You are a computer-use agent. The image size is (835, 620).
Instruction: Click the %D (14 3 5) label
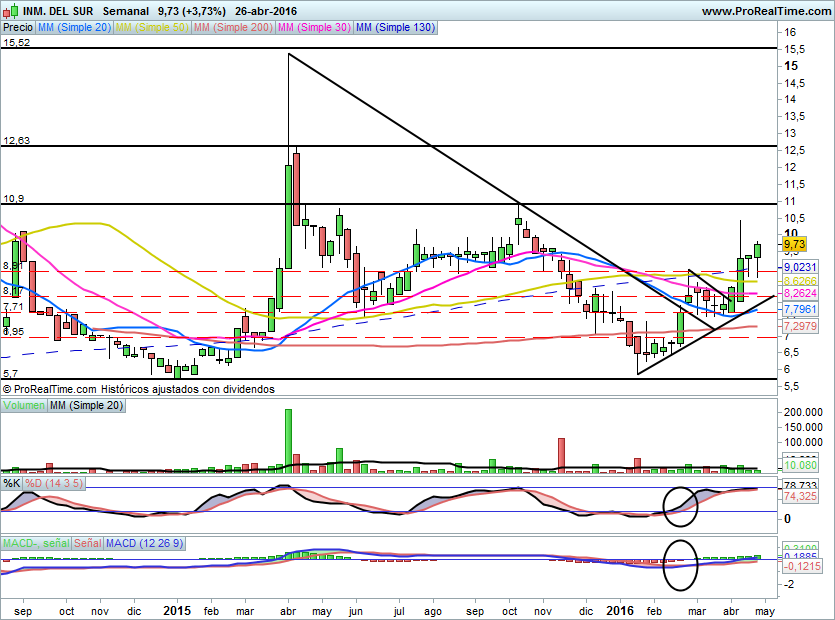54,483
